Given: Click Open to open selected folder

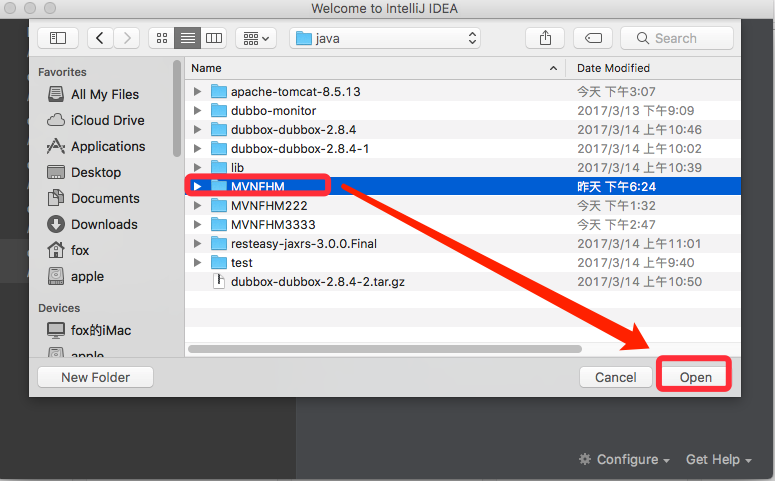Looking at the screenshot, I should point(695,377).
